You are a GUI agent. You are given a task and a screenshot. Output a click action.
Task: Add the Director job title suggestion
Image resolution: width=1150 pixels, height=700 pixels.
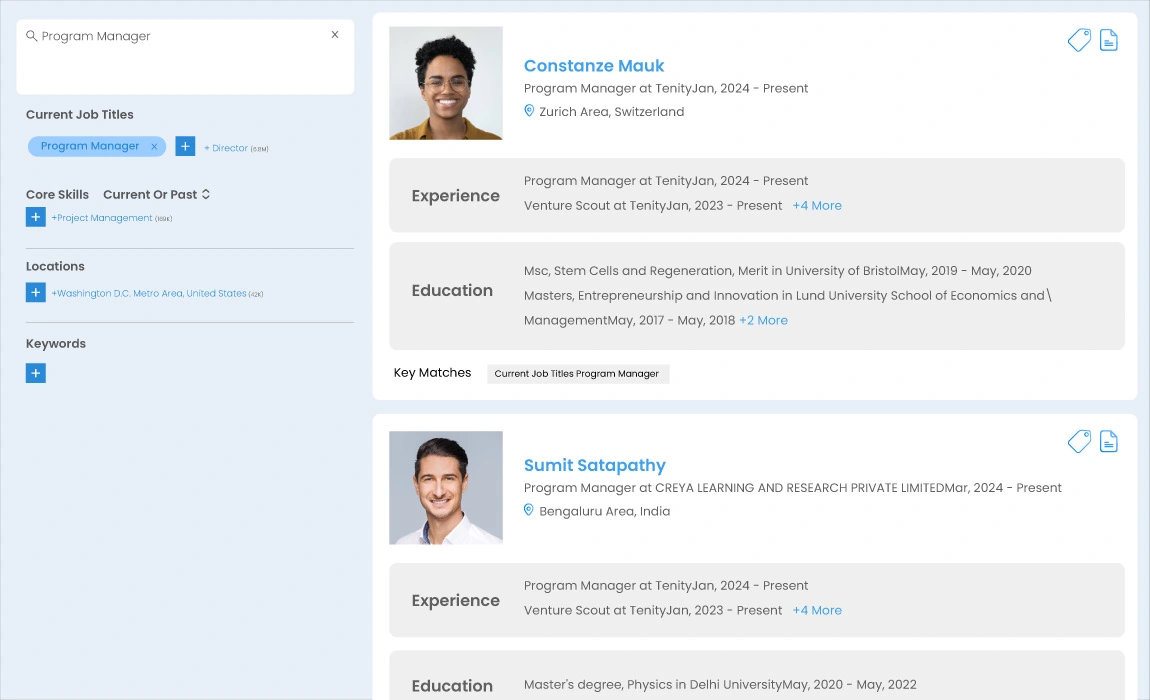tap(228, 147)
